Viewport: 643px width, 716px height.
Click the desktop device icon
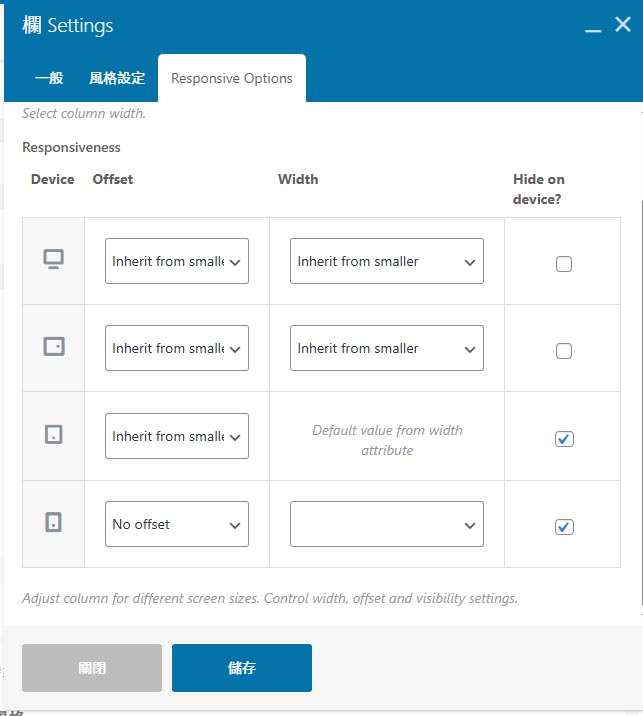coord(53,260)
